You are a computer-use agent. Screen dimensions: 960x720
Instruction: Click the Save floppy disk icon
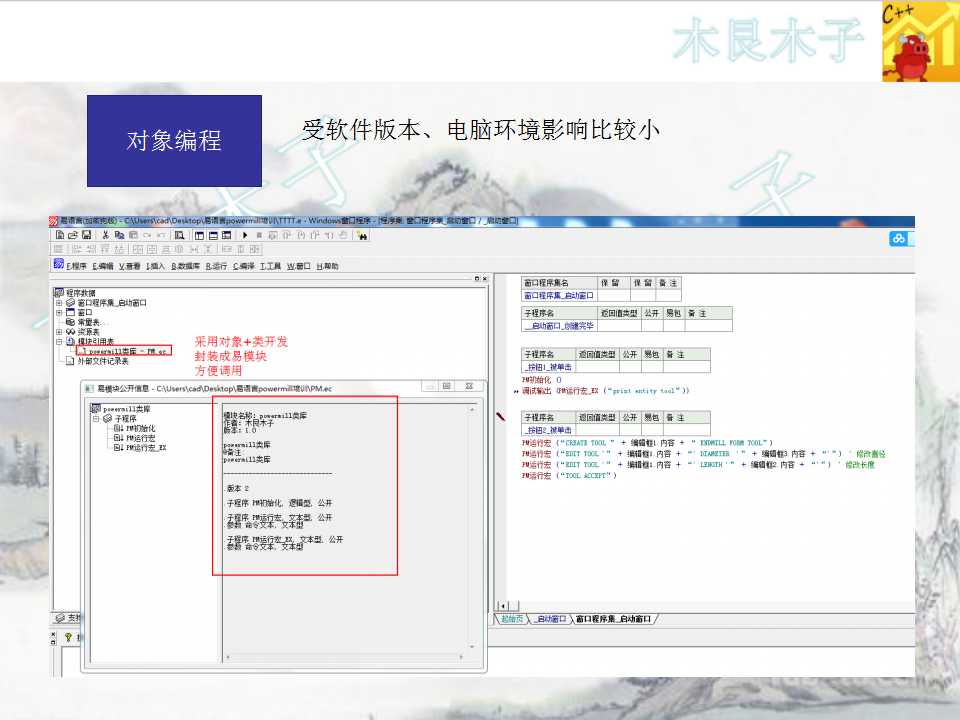point(86,235)
